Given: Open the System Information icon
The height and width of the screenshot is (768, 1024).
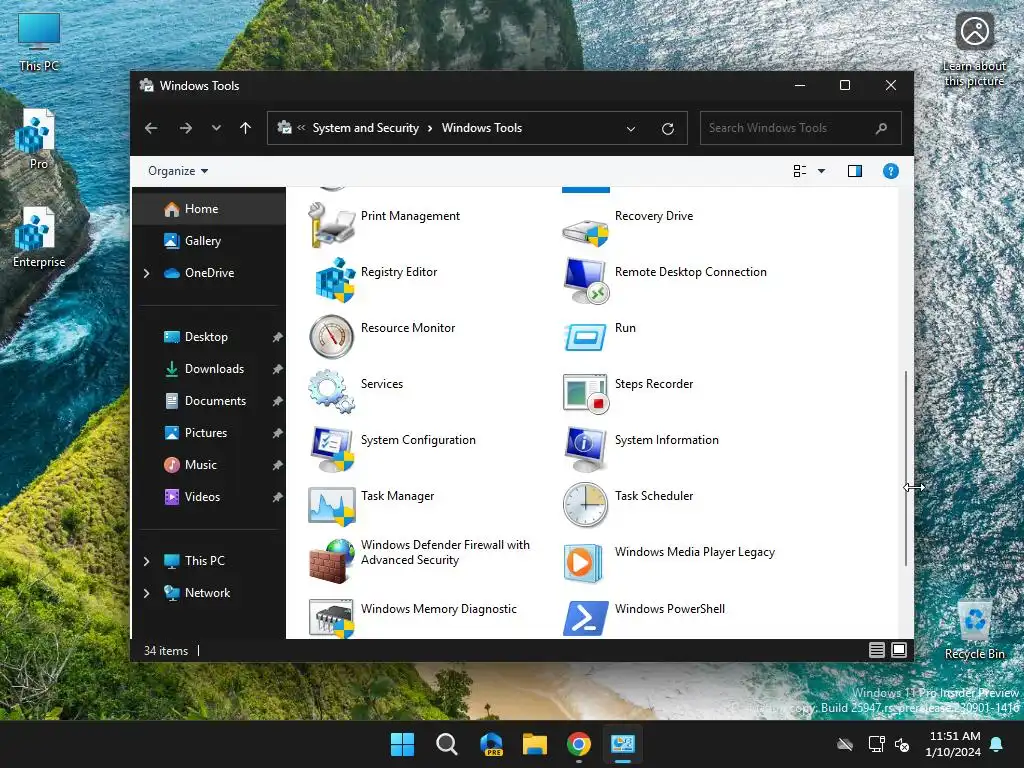Looking at the screenshot, I should coord(586,449).
